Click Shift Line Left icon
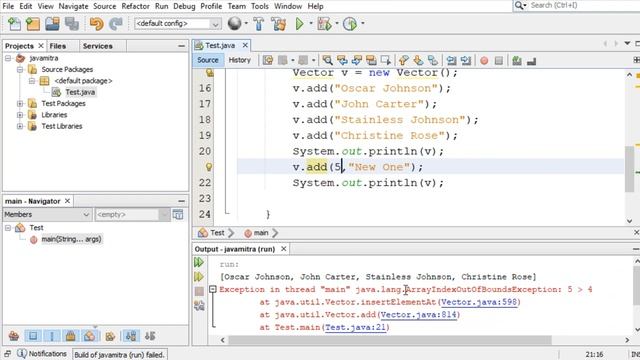 pos(451,61)
